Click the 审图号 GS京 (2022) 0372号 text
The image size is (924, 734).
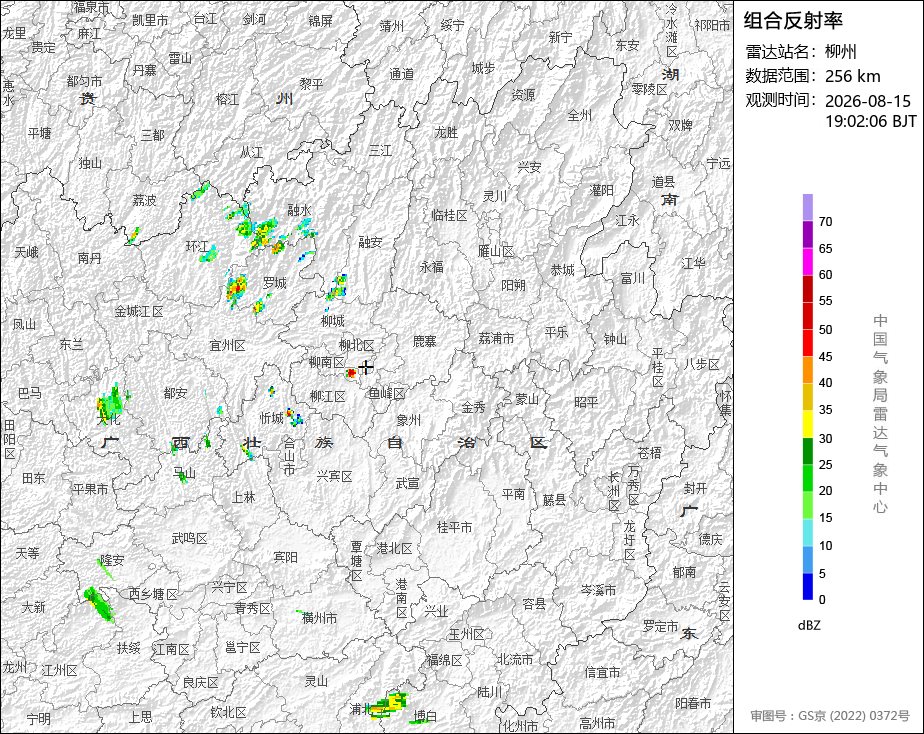click(830, 716)
